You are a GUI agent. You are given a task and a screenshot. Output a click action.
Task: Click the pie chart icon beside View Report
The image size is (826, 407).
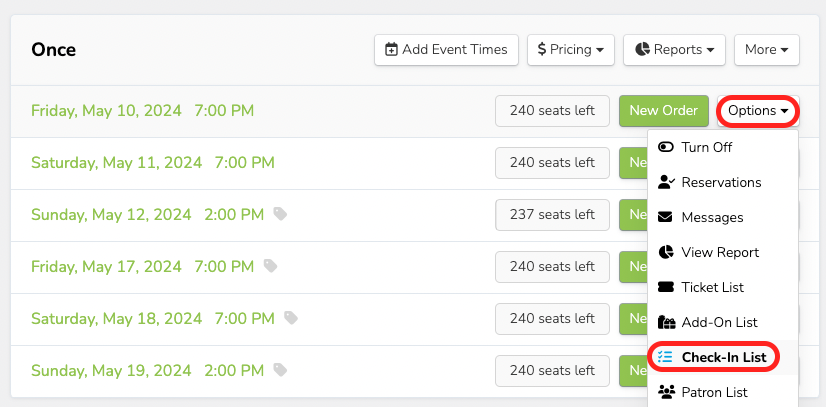666,252
